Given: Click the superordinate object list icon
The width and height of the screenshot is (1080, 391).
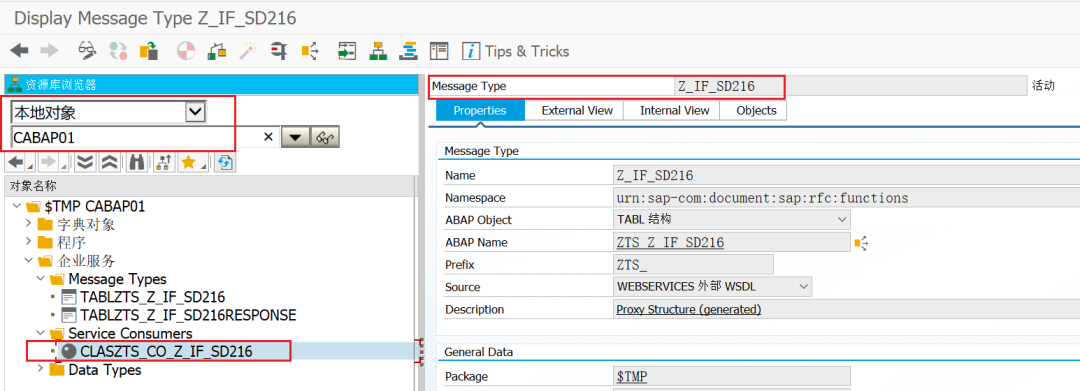Looking at the screenshot, I should 163,162.
